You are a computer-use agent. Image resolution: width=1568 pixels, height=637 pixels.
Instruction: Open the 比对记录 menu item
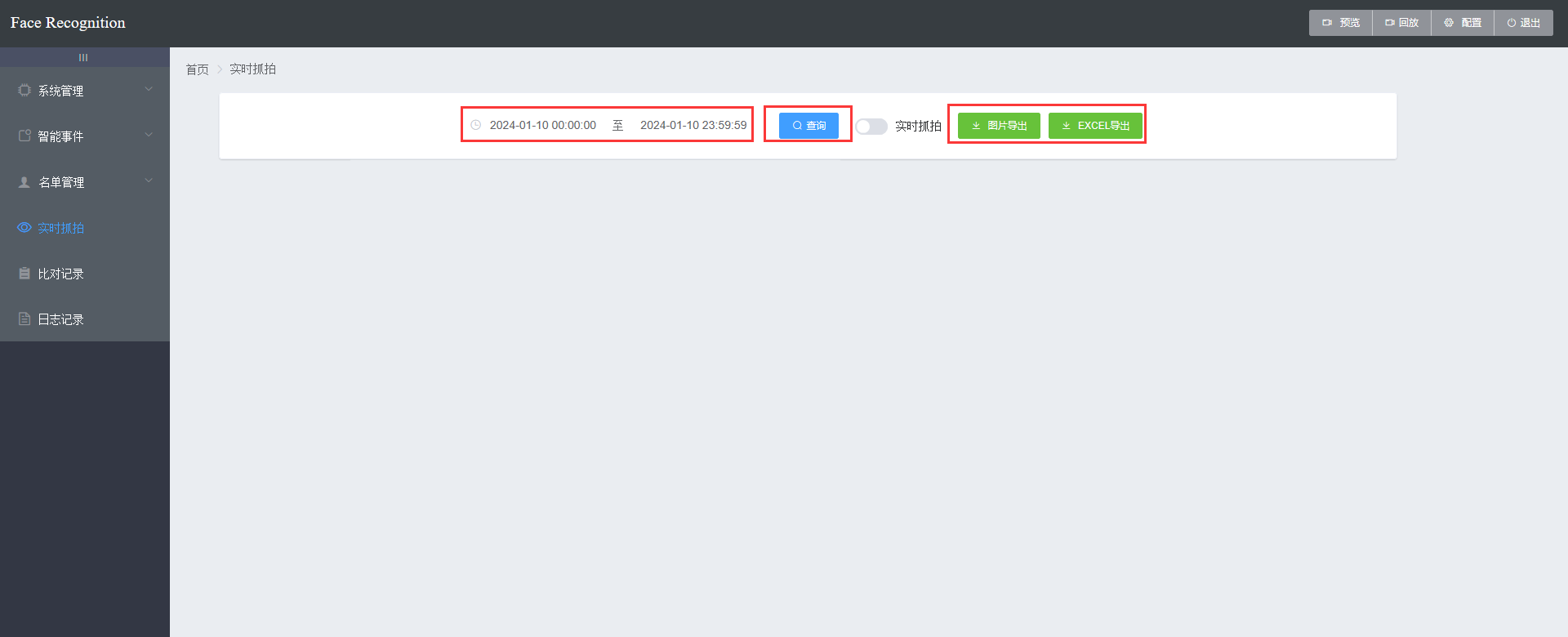click(x=61, y=274)
